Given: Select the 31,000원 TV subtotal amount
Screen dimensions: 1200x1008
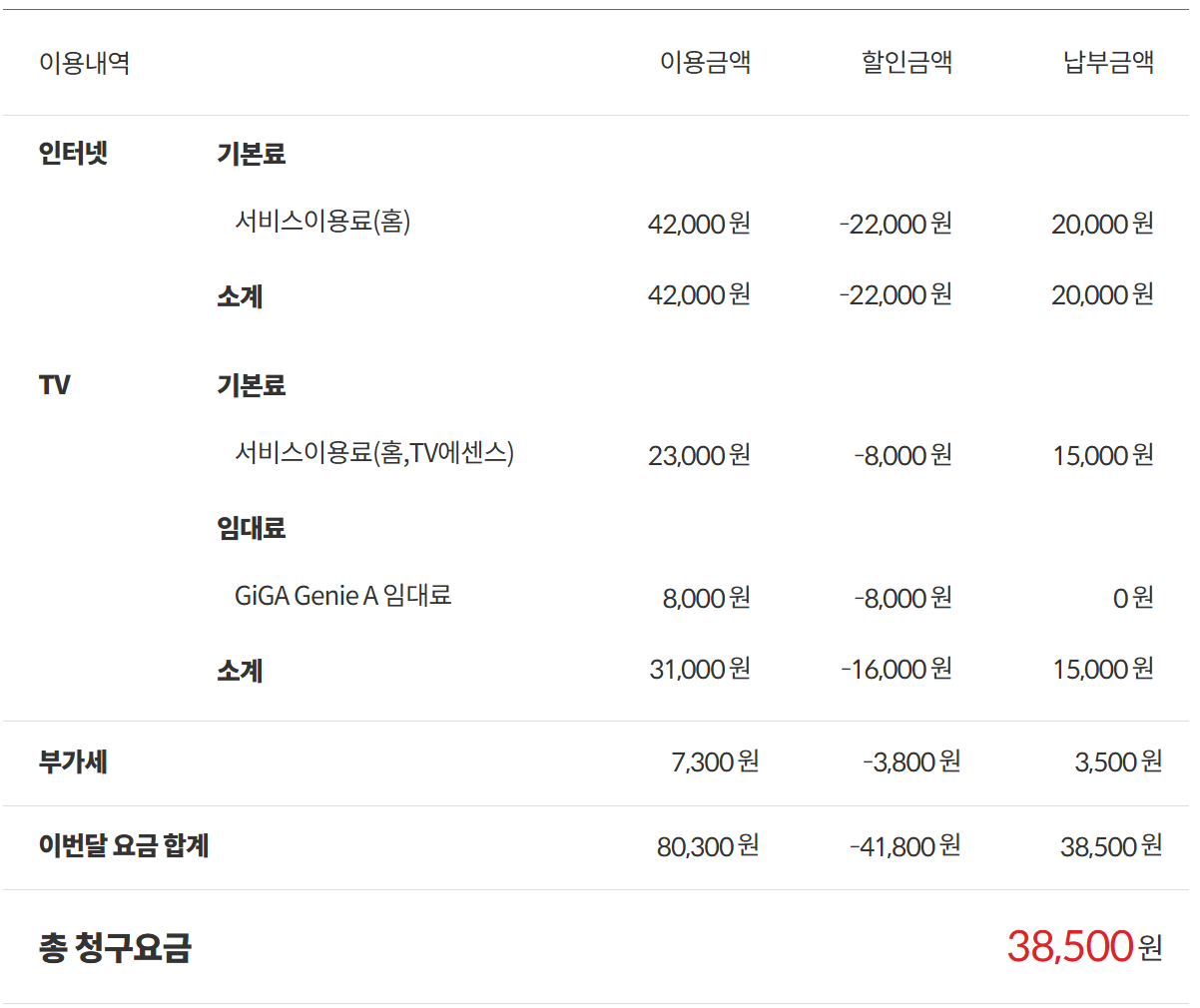Looking at the screenshot, I should tap(700, 669).
